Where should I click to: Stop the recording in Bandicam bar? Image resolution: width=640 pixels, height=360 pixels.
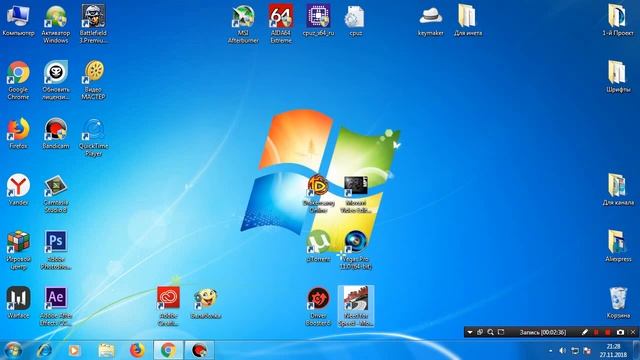[608, 332]
